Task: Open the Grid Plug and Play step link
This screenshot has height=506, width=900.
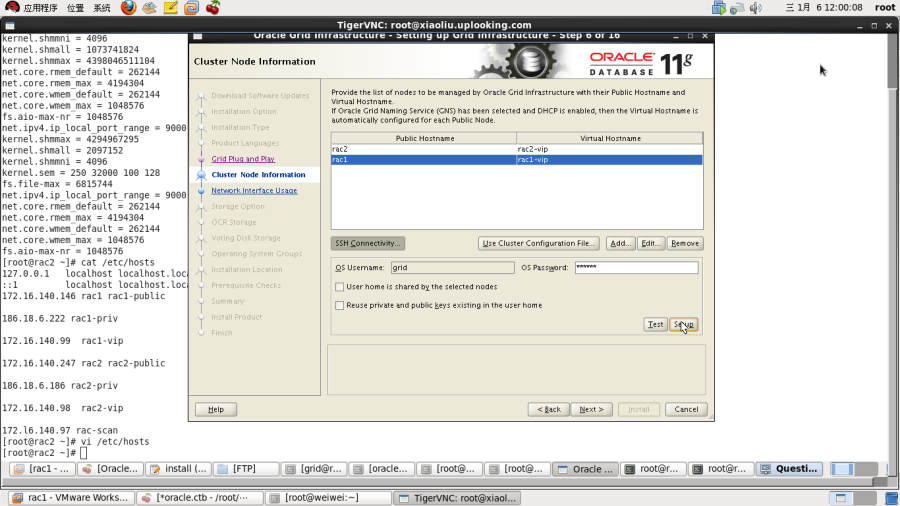Action: pyautogui.click(x=243, y=159)
